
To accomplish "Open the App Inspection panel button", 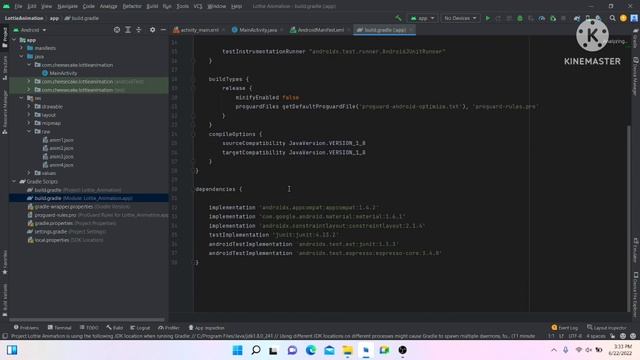I will click(207, 328).
